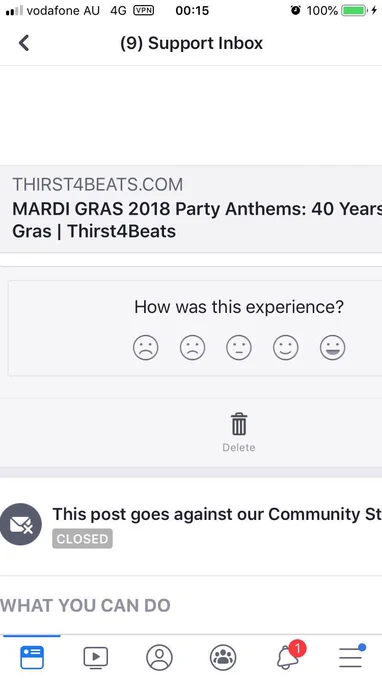Open the News Feed tab icon
382x680 pixels.
(x=32, y=657)
